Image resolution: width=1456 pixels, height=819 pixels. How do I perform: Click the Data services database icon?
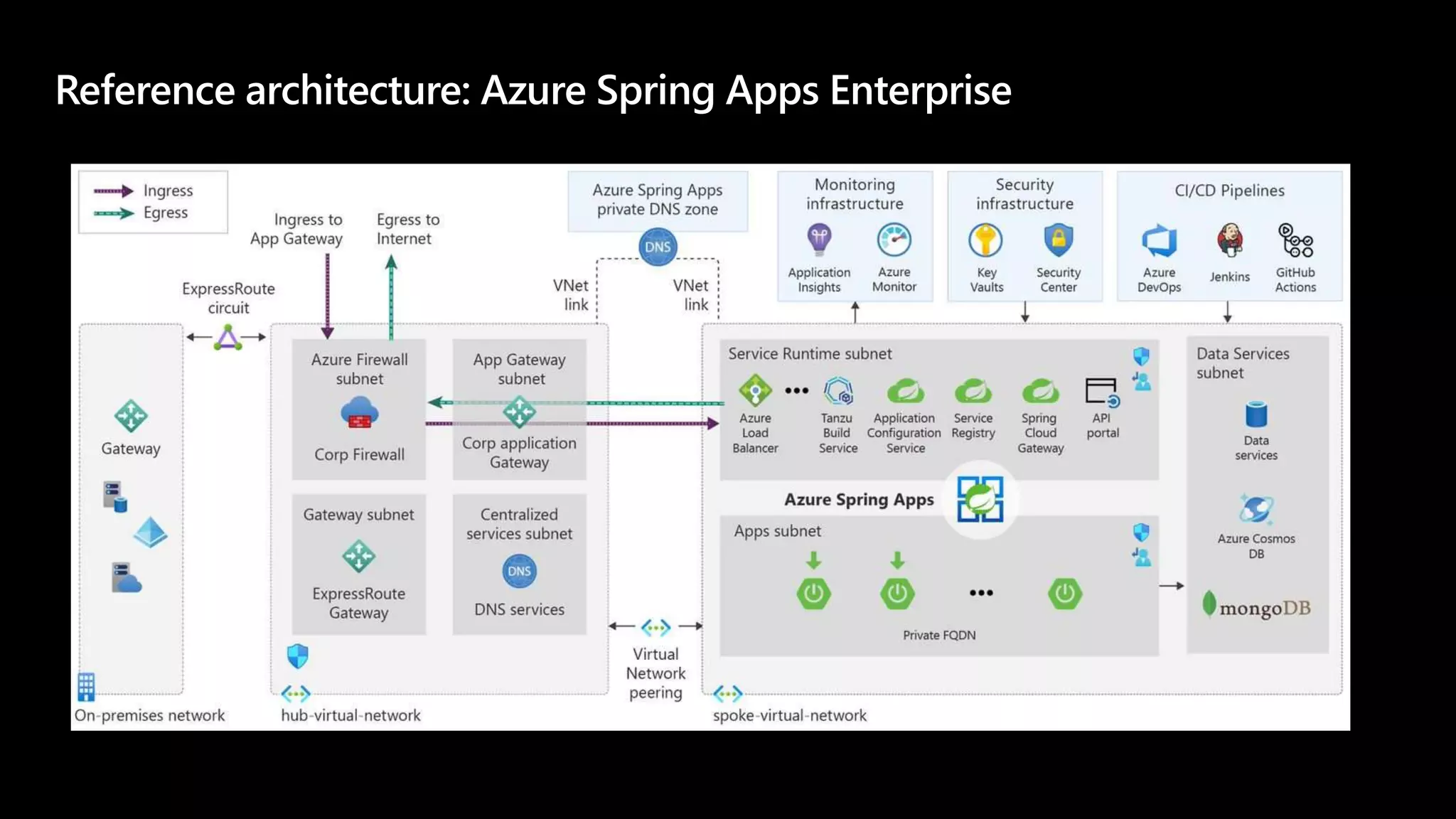click(1256, 414)
